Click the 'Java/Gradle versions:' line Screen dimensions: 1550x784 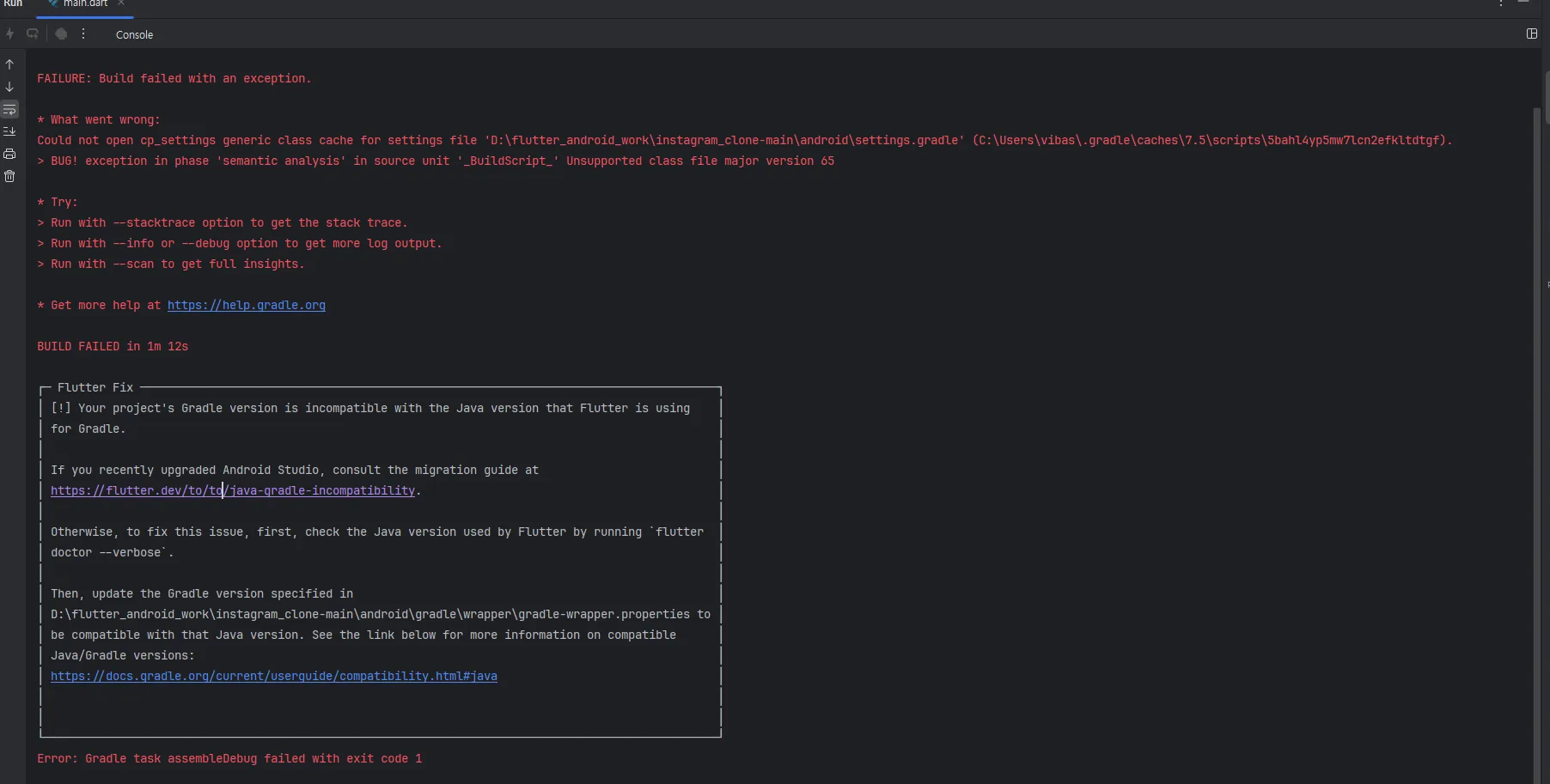[x=123, y=656]
